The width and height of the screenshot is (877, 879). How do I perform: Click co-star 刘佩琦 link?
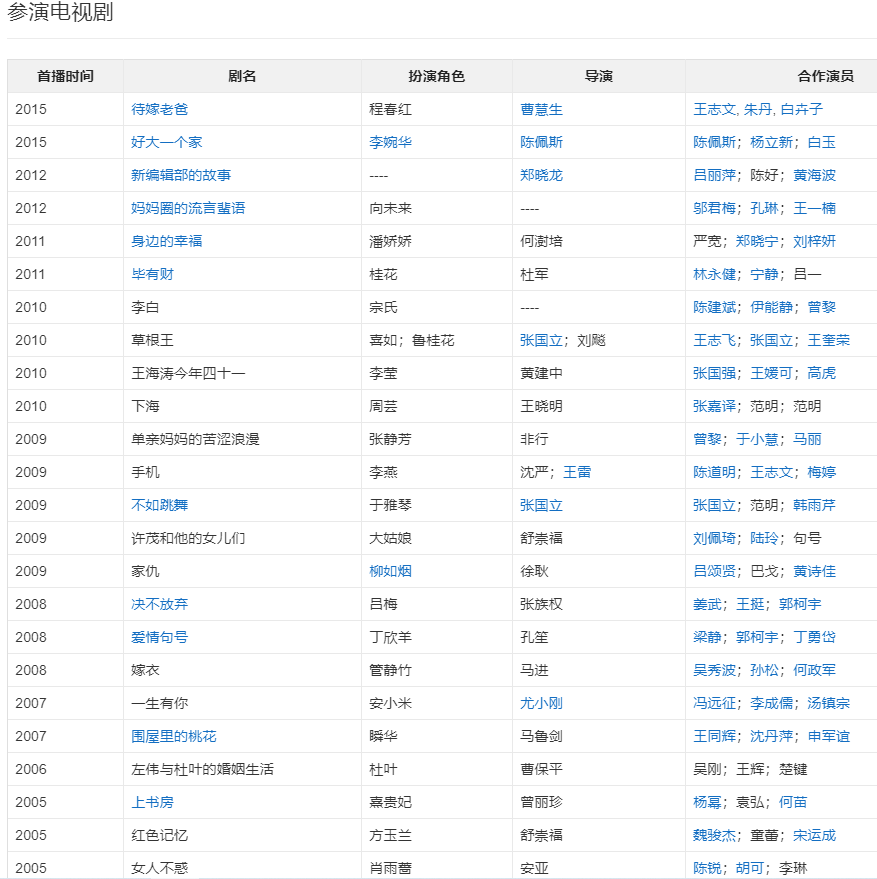click(x=714, y=539)
